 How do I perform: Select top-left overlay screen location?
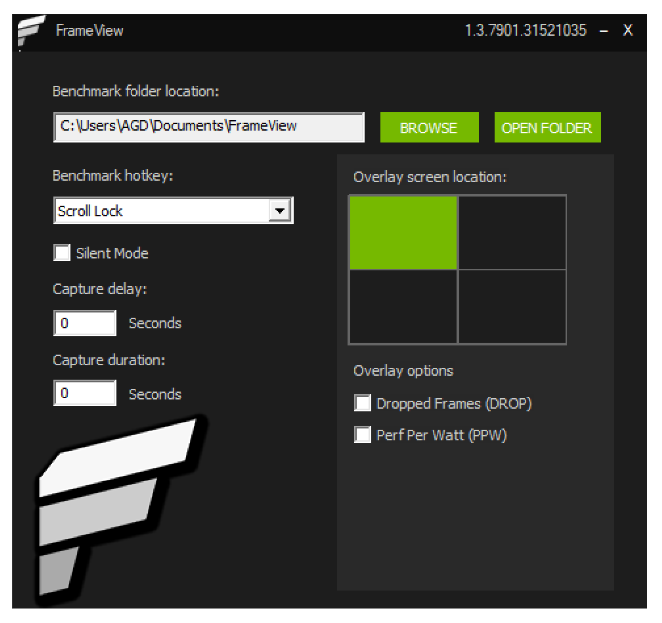coord(403,233)
